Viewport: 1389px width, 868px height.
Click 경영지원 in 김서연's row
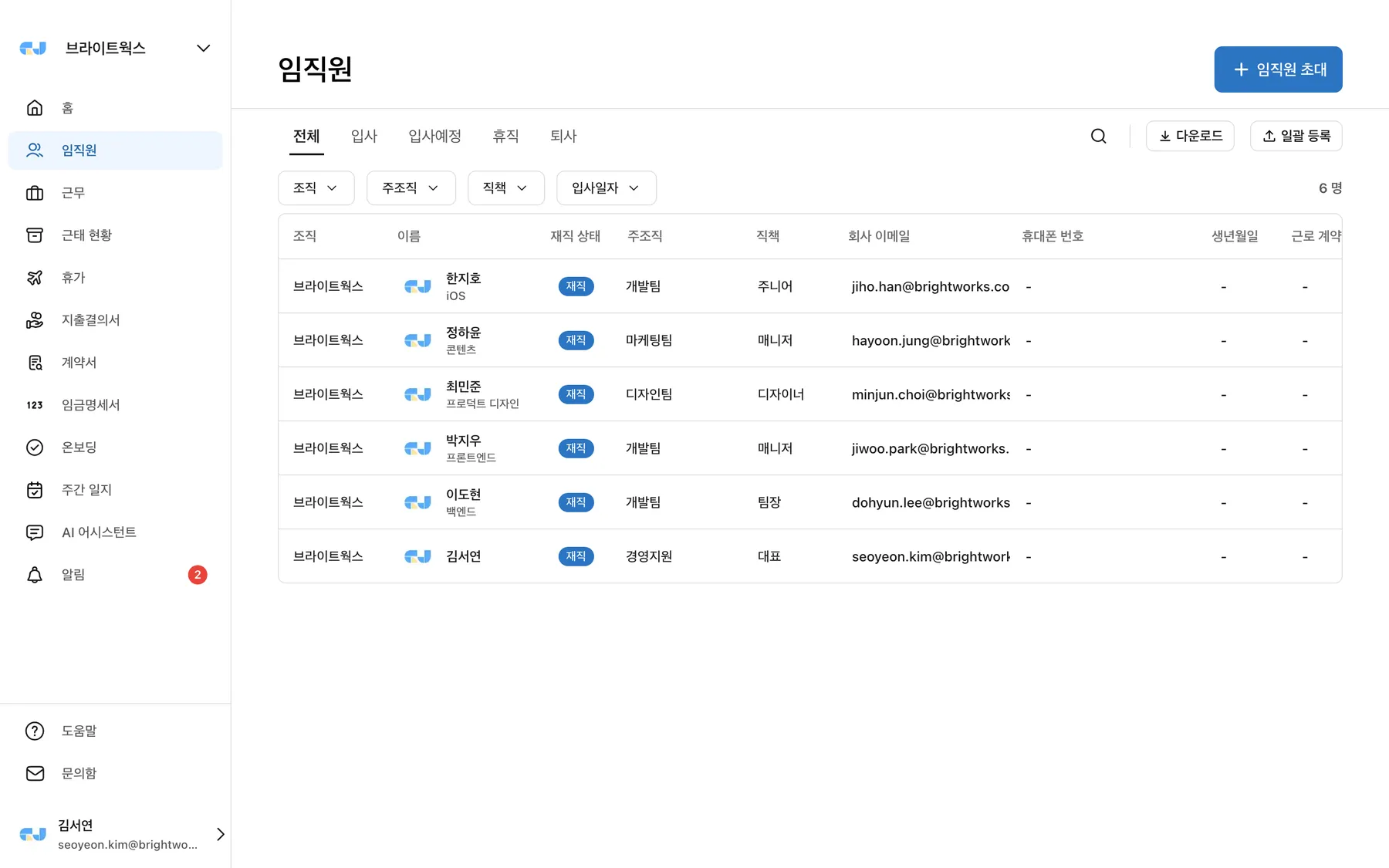click(649, 556)
